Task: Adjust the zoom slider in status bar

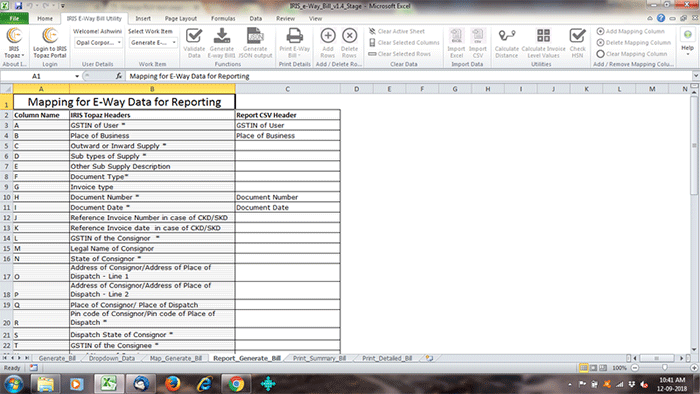Action: pos(665,368)
